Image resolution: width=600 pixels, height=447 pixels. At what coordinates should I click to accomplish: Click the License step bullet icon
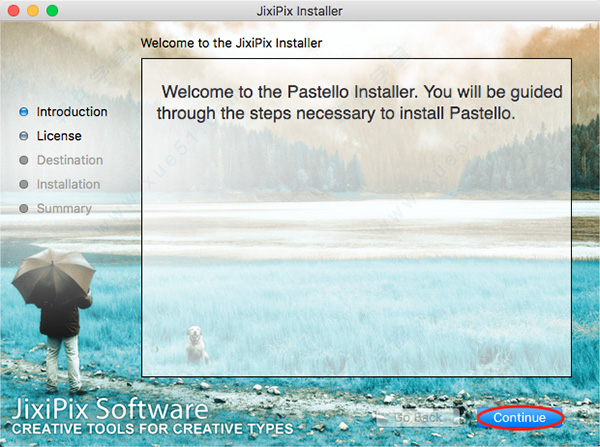[24, 136]
